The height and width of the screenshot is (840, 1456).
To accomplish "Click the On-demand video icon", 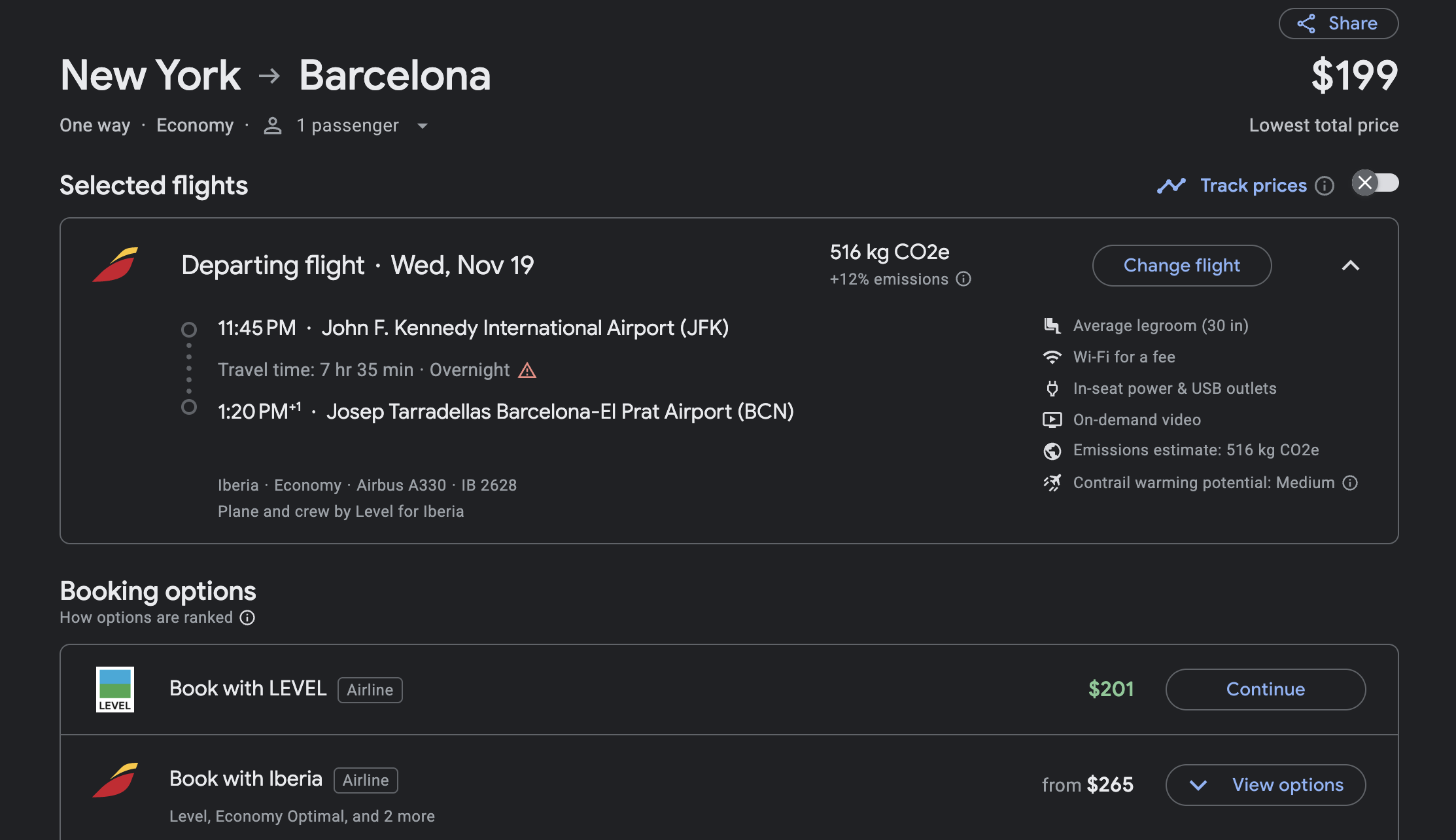I will pos(1052,420).
